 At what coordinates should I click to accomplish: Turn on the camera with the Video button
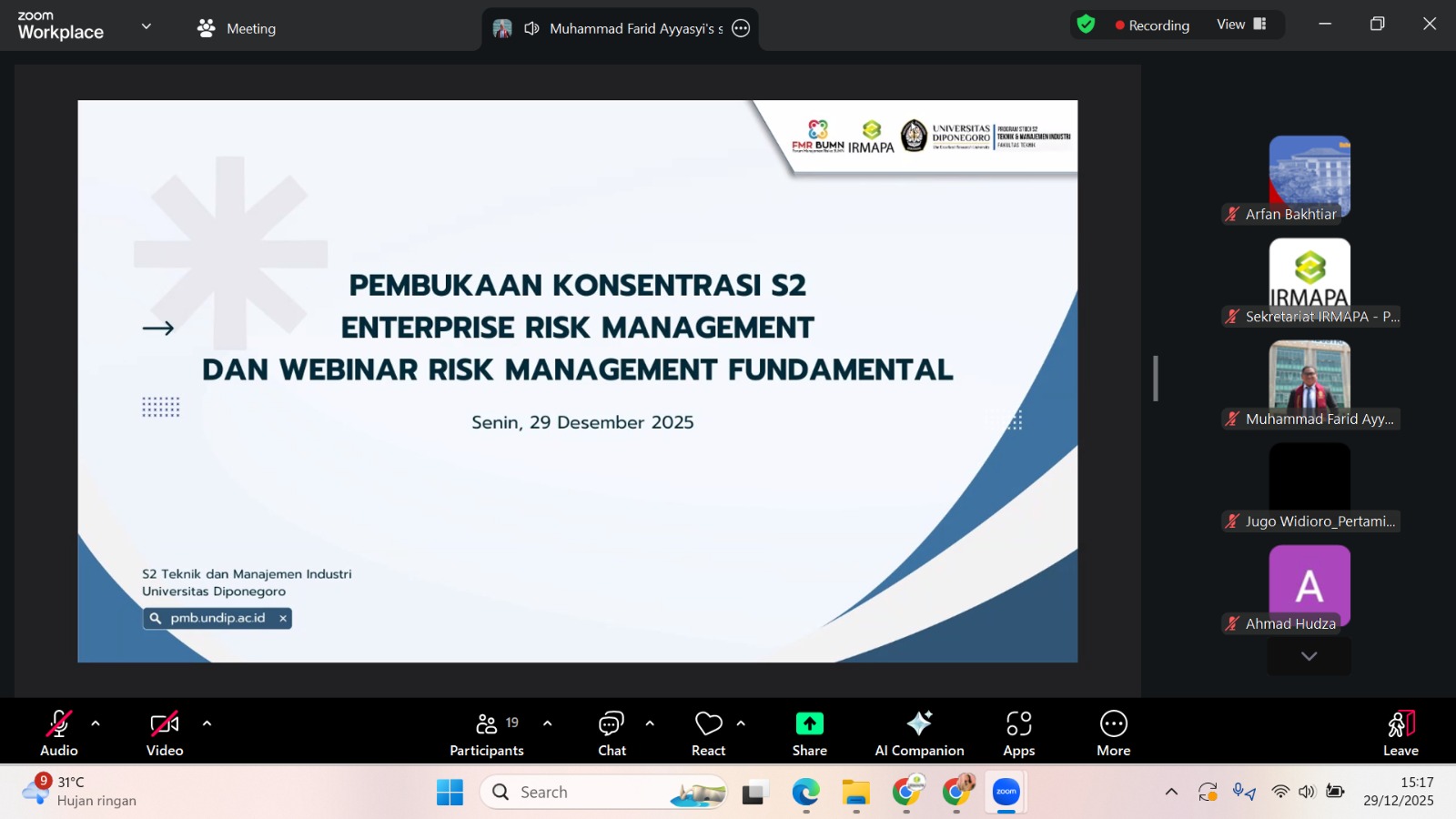165,733
